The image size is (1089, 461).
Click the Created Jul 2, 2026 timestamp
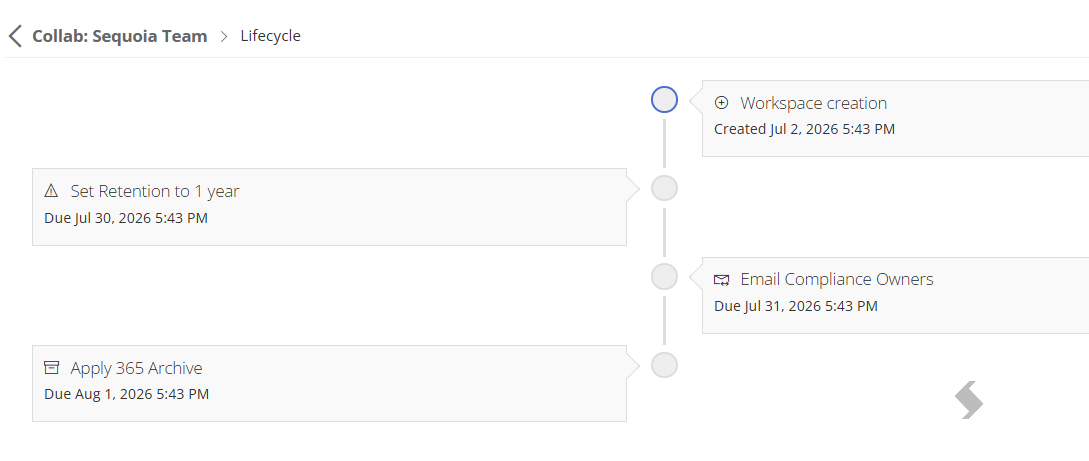pos(804,129)
